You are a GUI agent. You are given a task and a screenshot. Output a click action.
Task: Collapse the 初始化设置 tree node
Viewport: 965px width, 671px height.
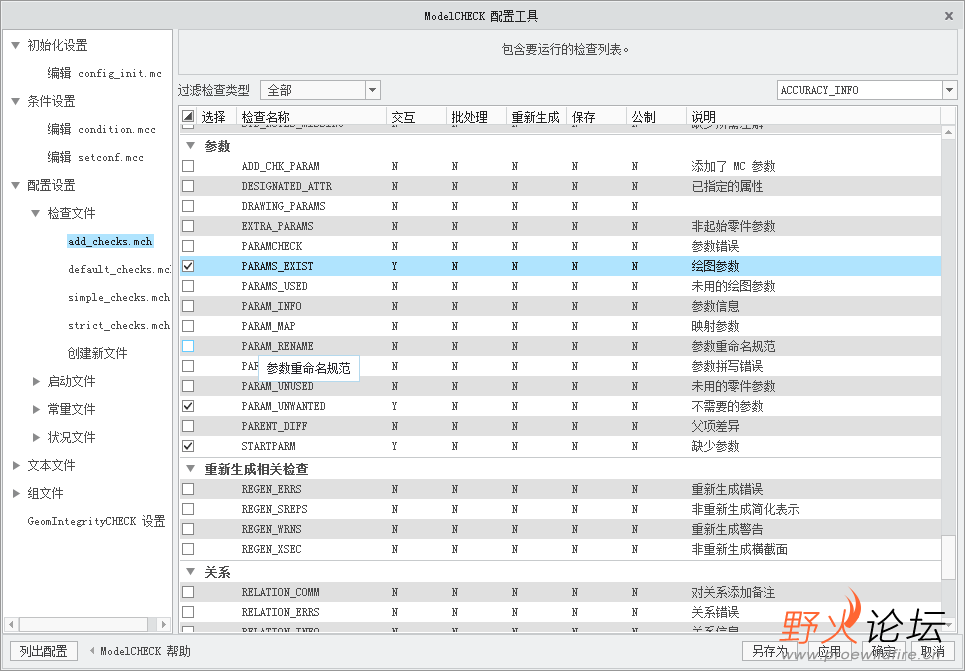pos(16,45)
